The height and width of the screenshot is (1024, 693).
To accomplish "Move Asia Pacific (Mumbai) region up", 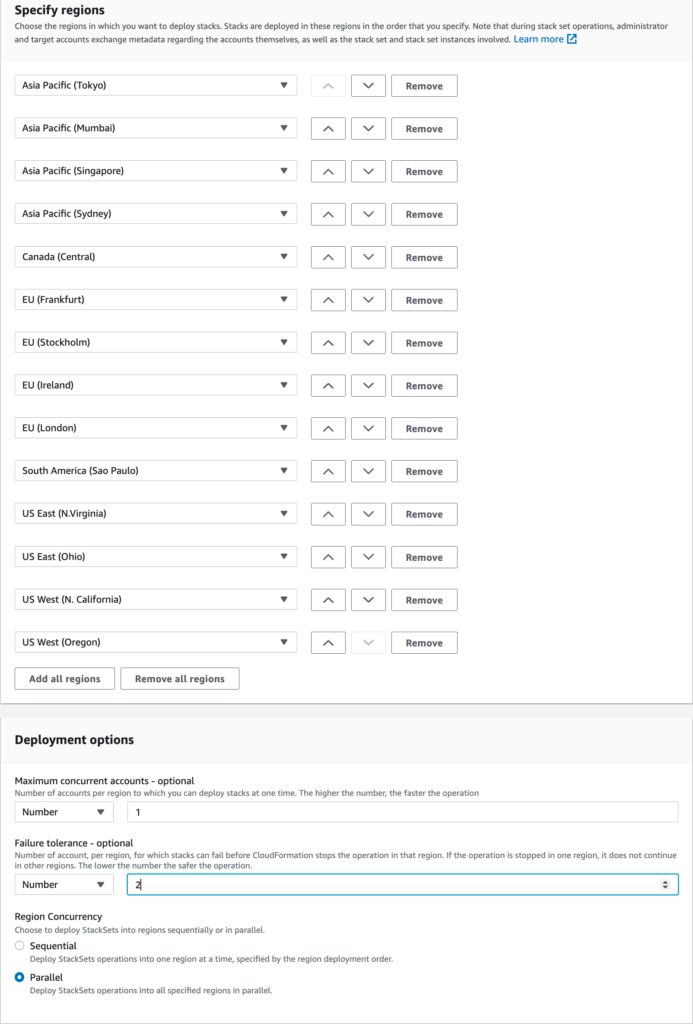I will click(x=328, y=129).
